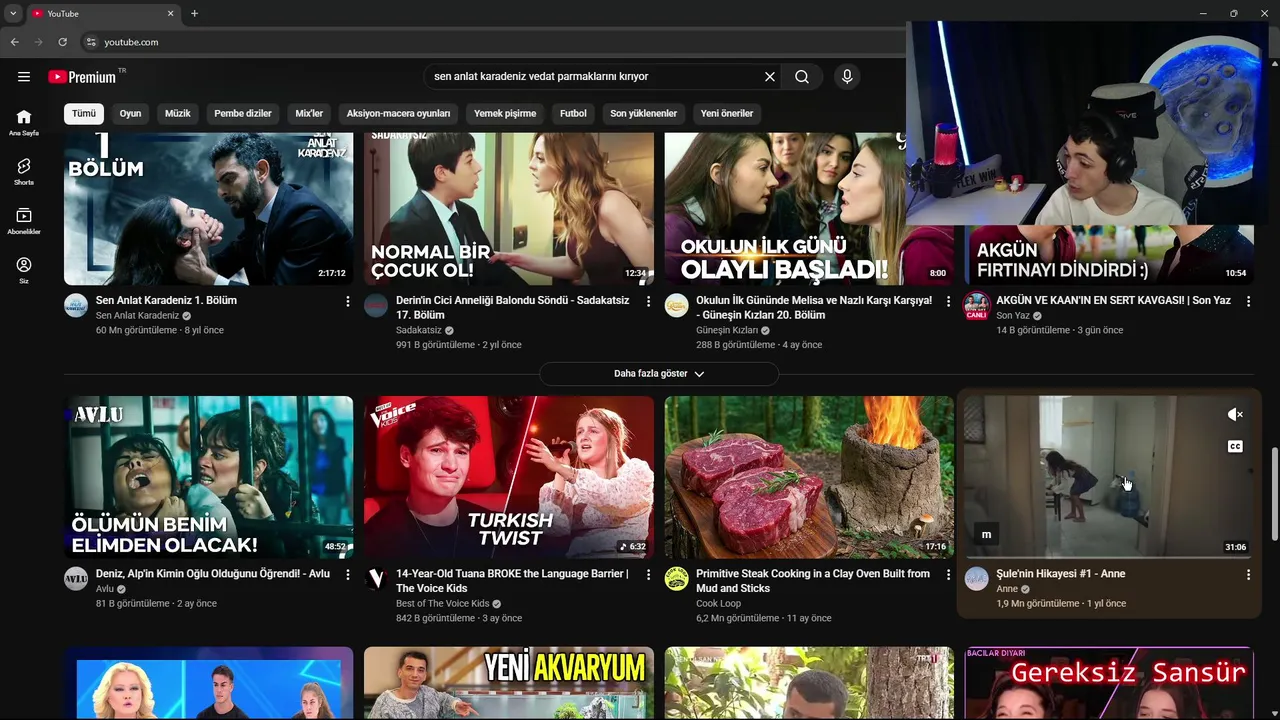Screen dimensions: 1280x720
Task: Open the YouTube hamburger guide menu
Action: click(x=24, y=77)
